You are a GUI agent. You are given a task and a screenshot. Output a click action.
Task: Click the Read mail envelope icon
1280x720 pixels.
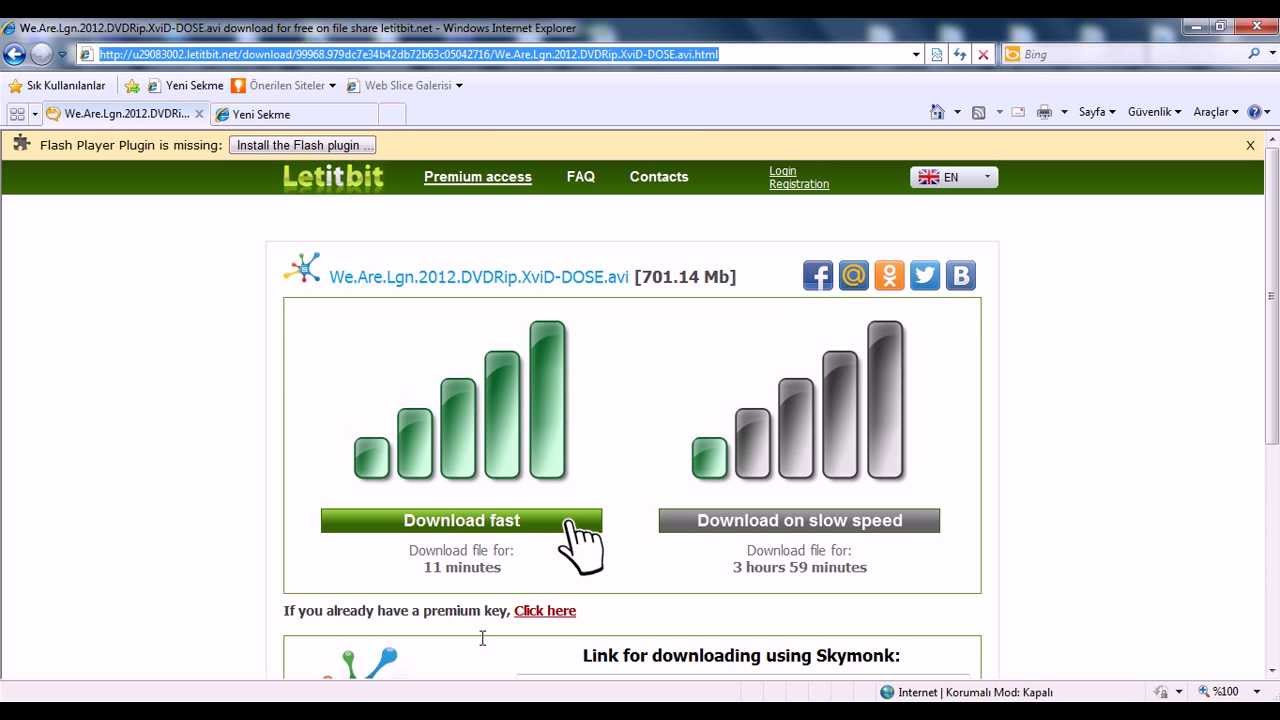click(1018, 112)
